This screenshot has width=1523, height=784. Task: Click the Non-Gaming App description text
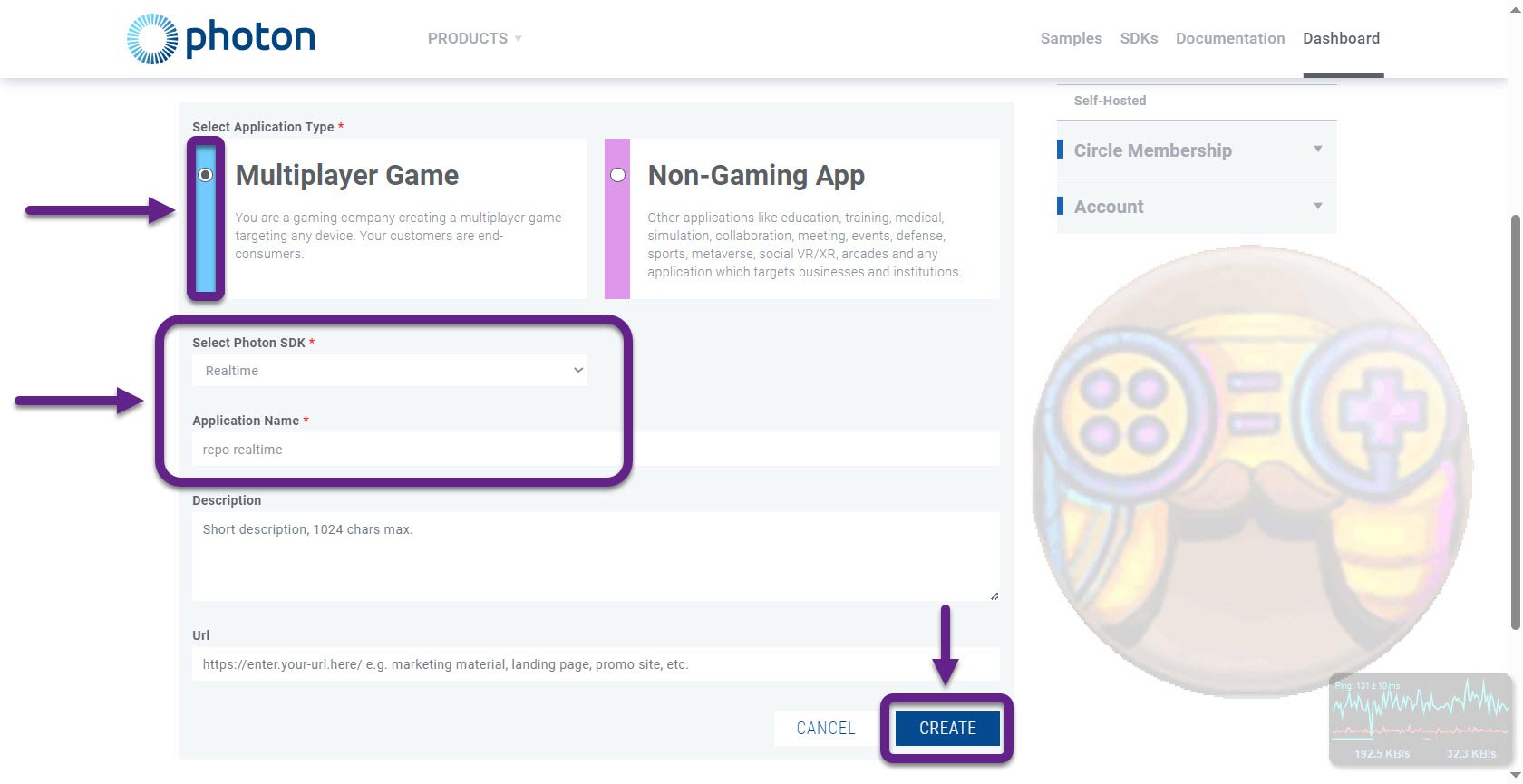coord(804,245)
